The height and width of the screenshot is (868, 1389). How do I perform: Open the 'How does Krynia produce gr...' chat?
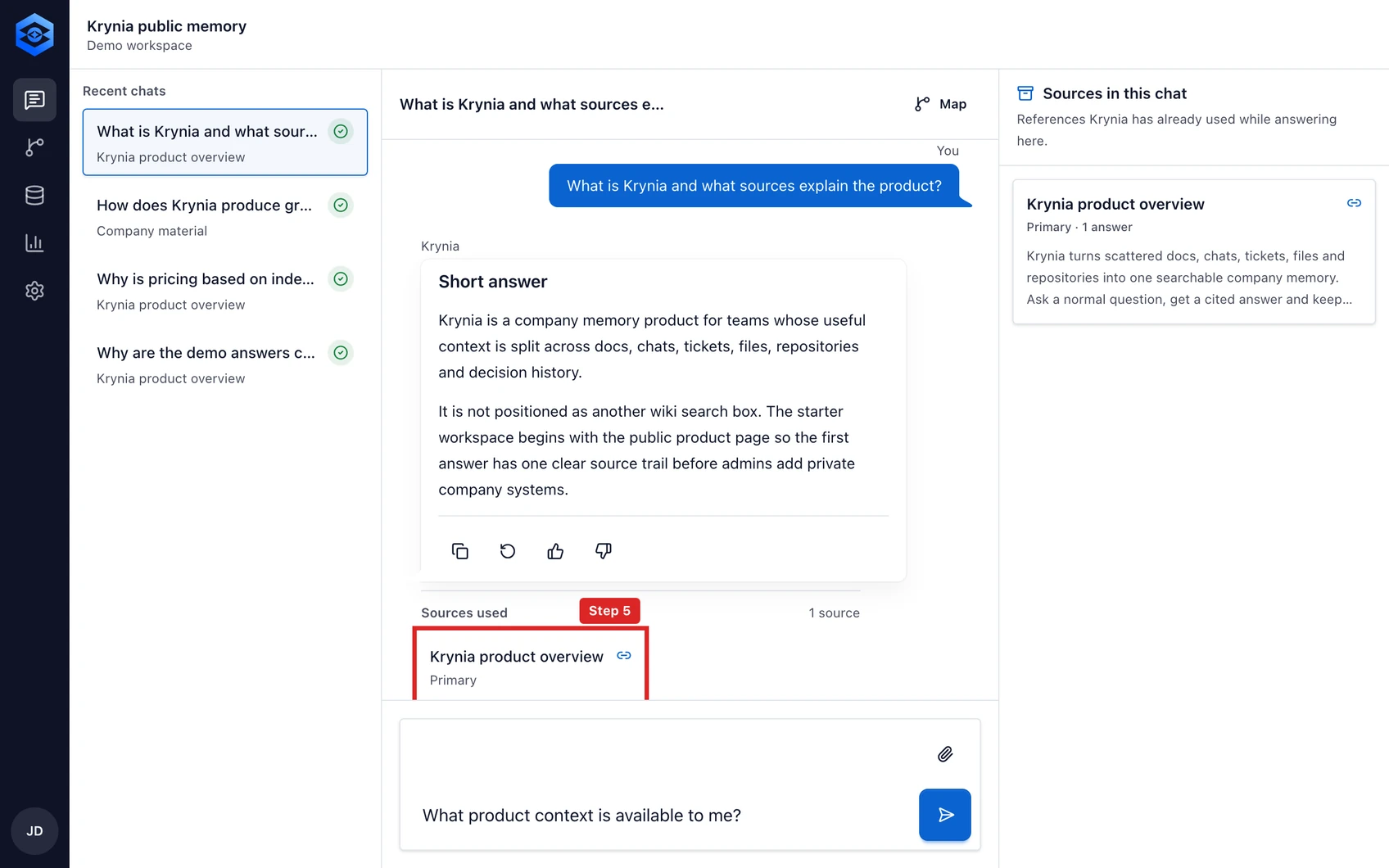(225, 217)
